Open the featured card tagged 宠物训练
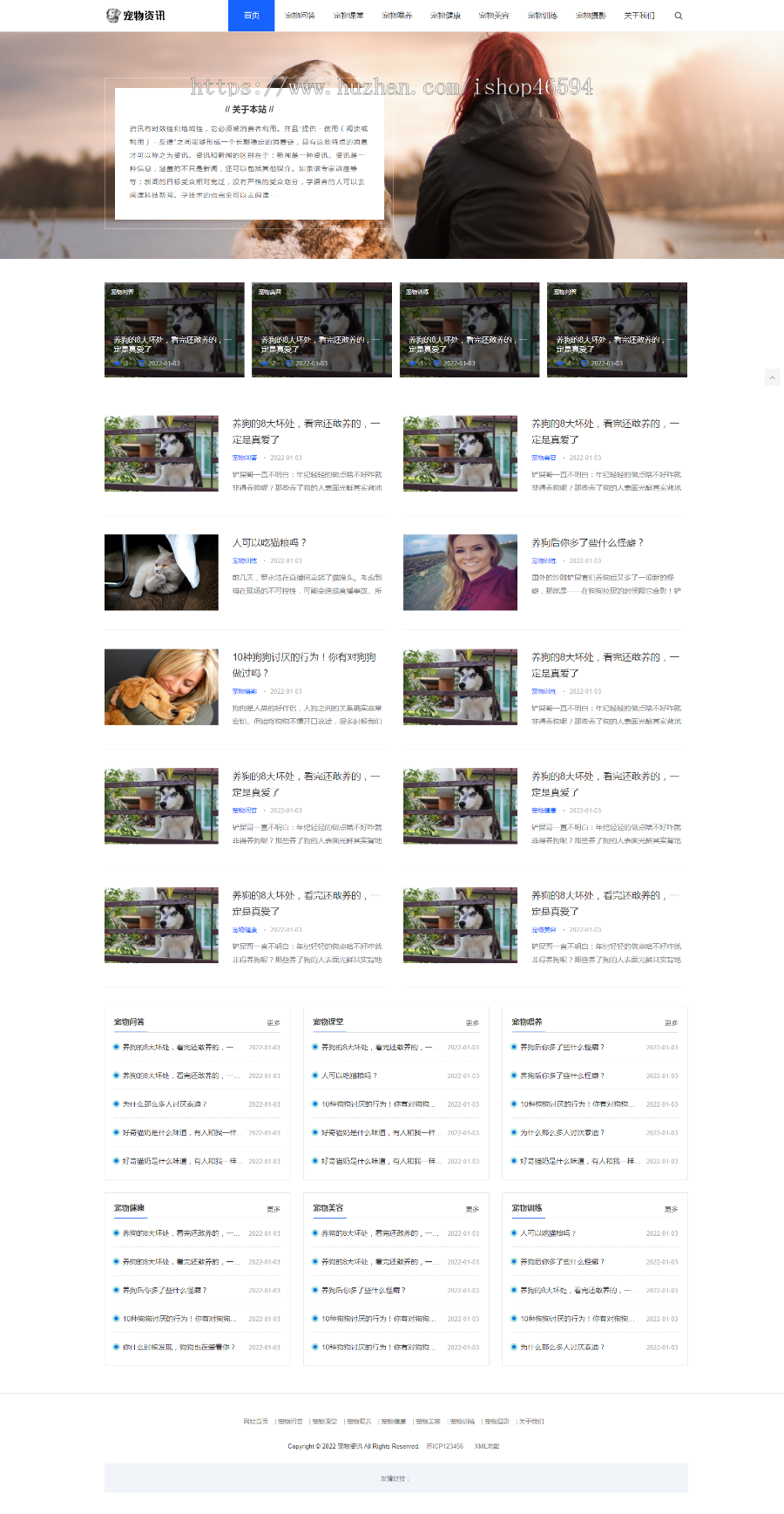 pyautogui.click(x=470, y=329)
